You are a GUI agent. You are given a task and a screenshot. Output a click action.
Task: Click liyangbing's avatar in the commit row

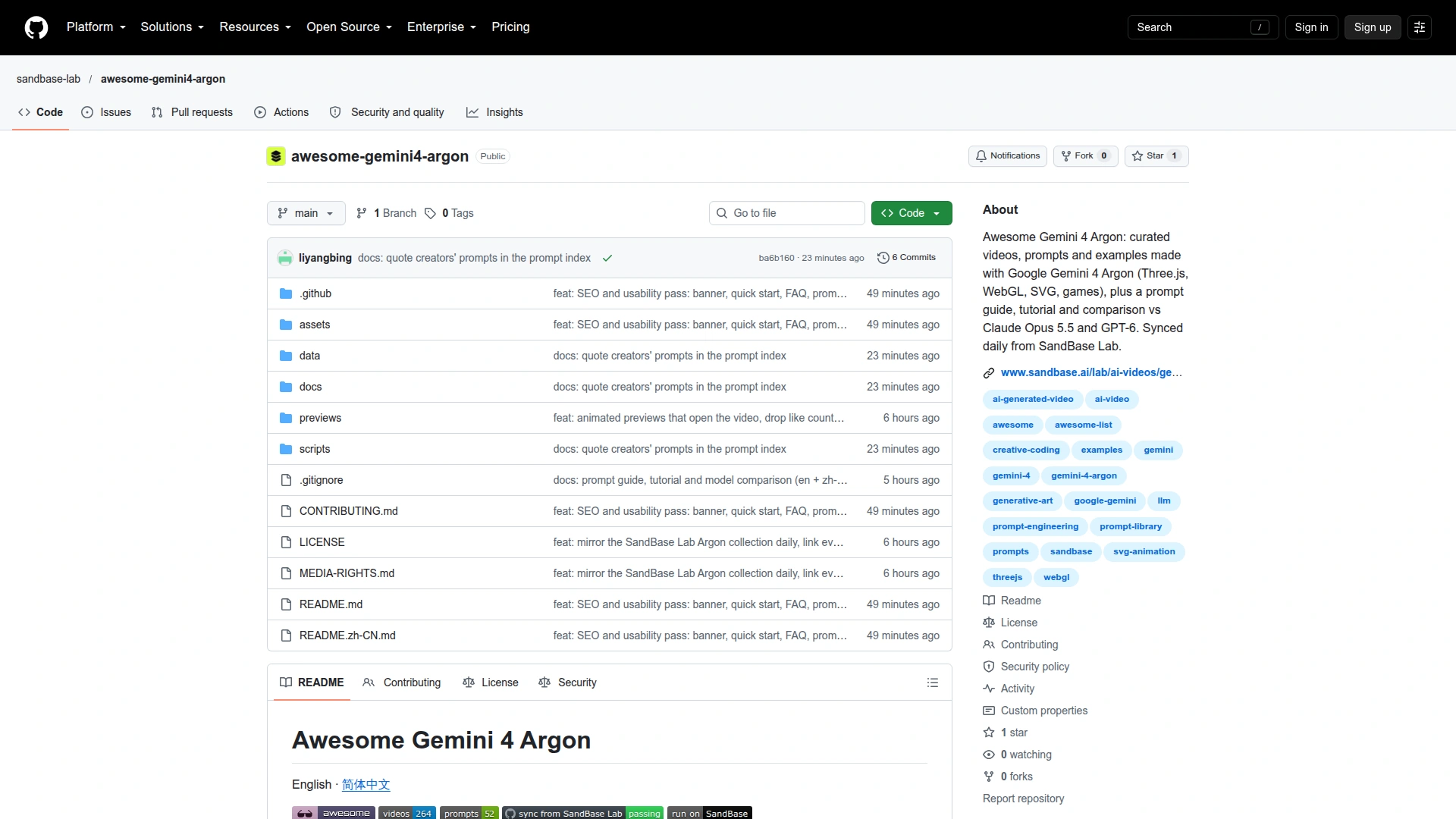[x=285, y=258]
